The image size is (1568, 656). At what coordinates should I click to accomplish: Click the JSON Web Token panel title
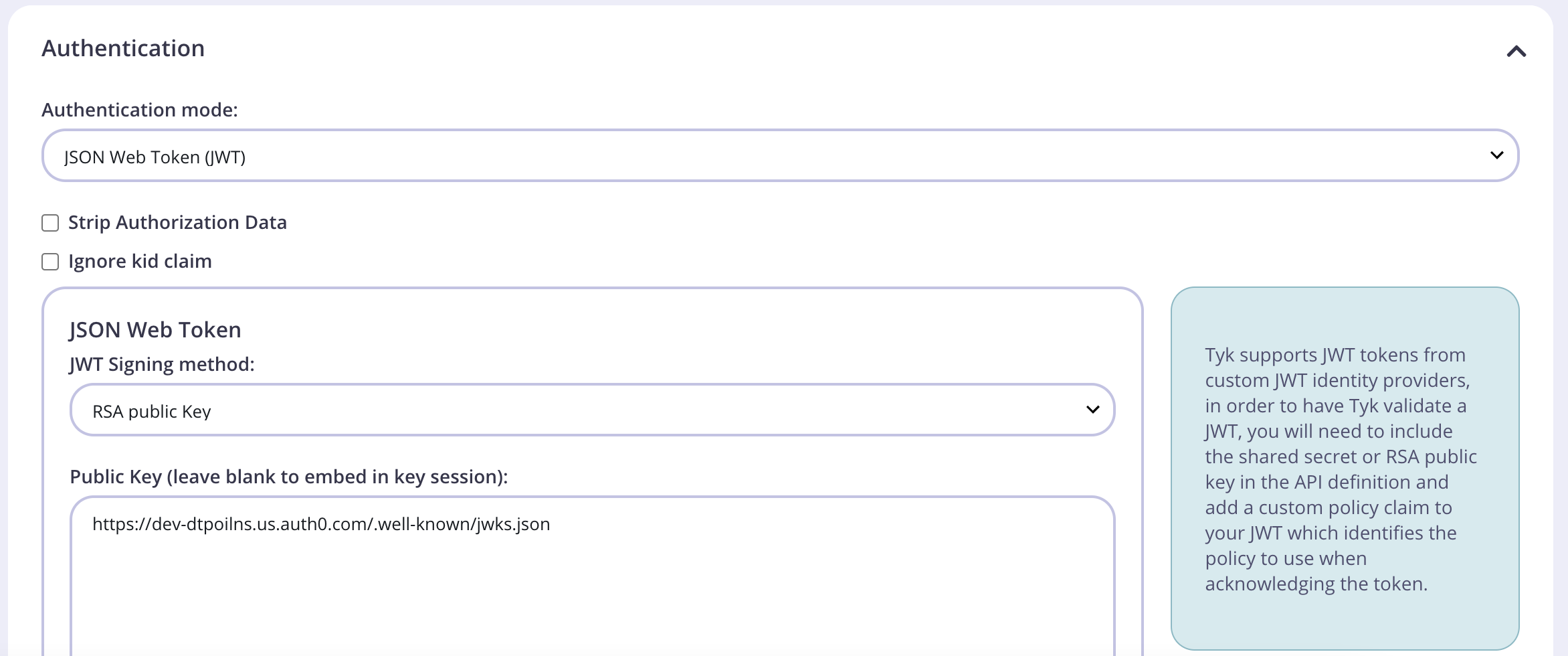[x=154, y=329]
